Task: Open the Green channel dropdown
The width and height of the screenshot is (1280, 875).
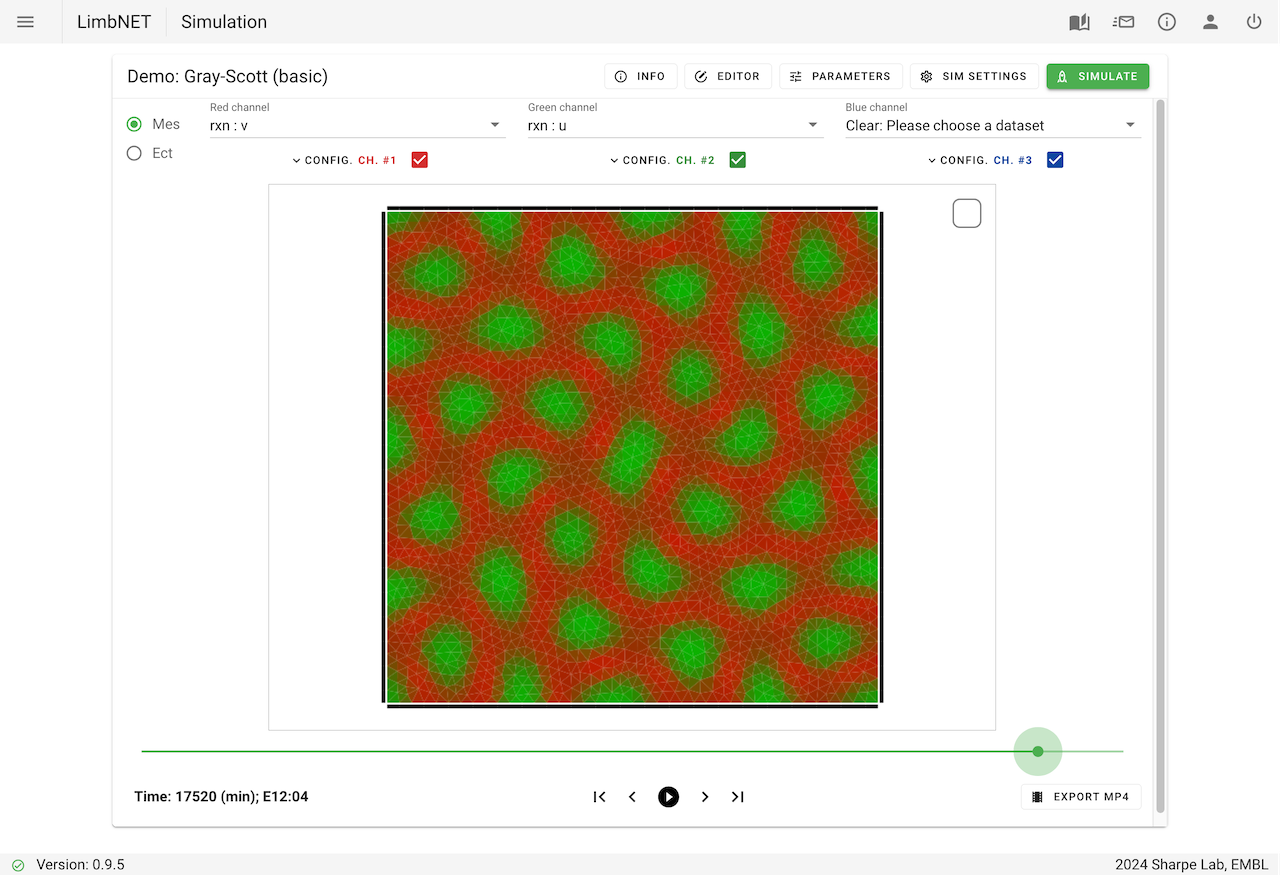Action: click(674, 125)
